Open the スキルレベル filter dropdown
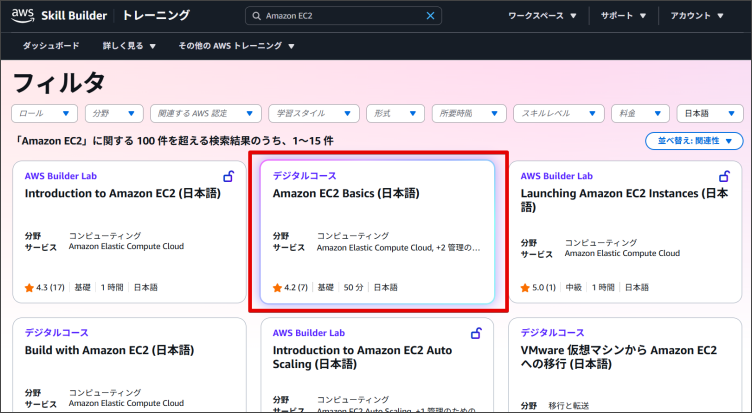The width and height of the screenshot is (752, 413). (560, 114)
